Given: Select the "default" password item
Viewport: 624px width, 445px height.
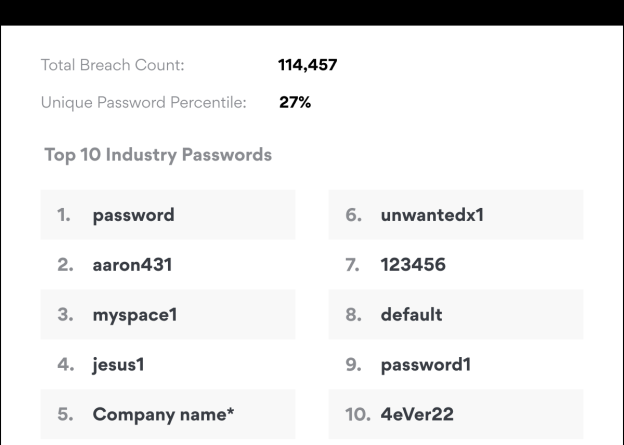Looking at the screenshot, I should (411, 315).
